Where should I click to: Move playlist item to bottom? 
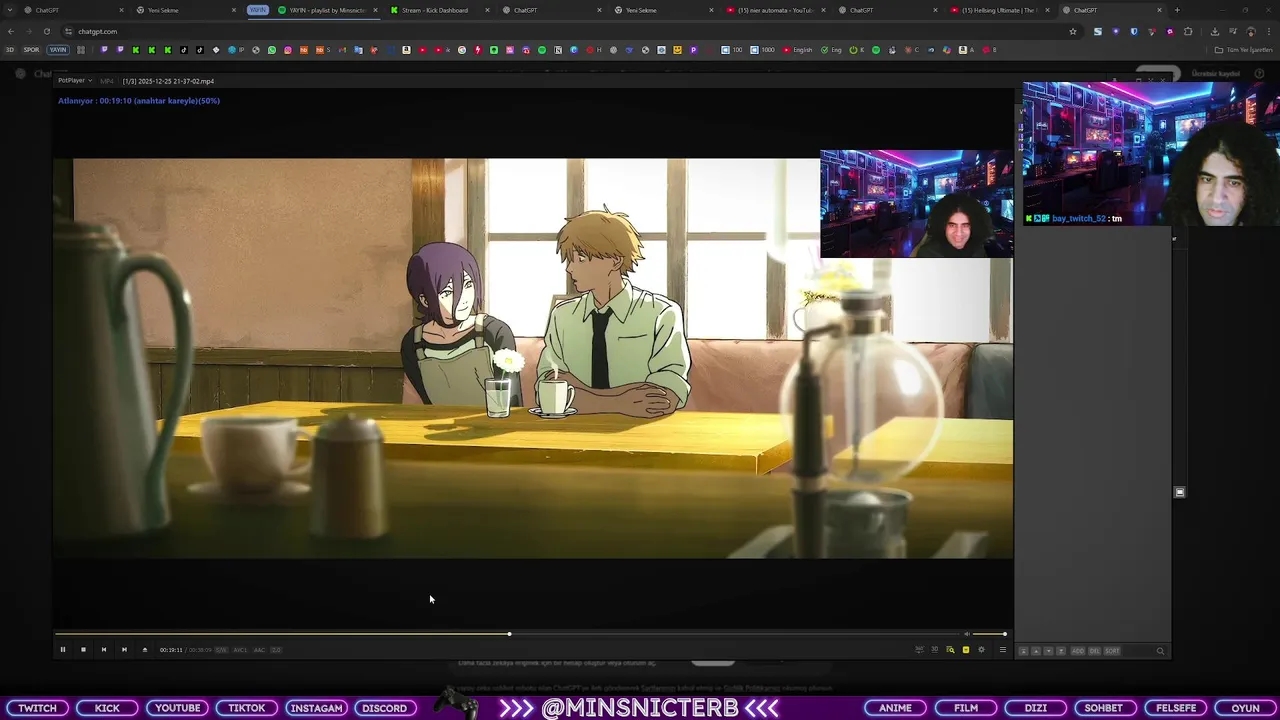coord(1061,651)
